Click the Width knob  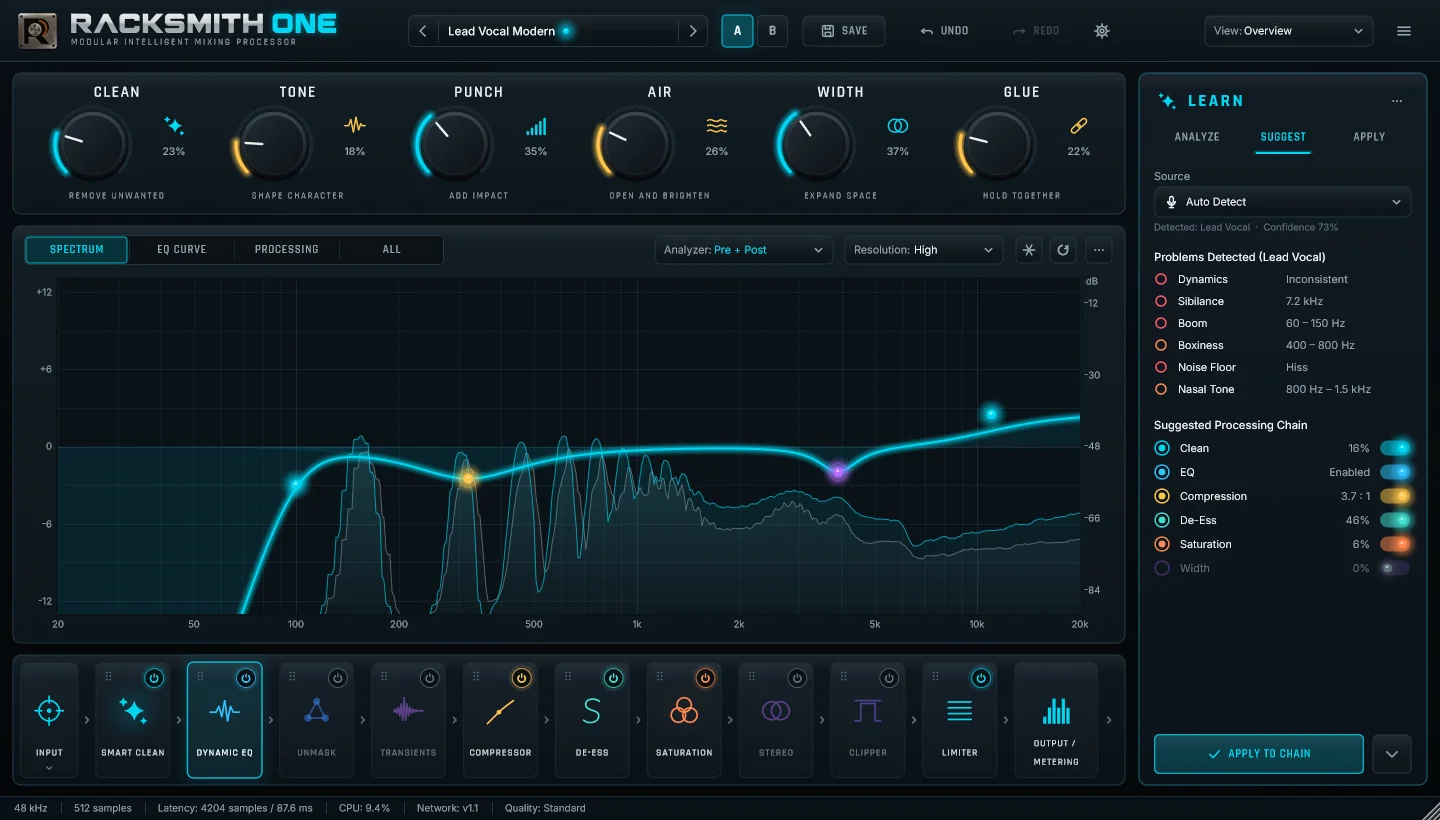(x=816, y=145)
